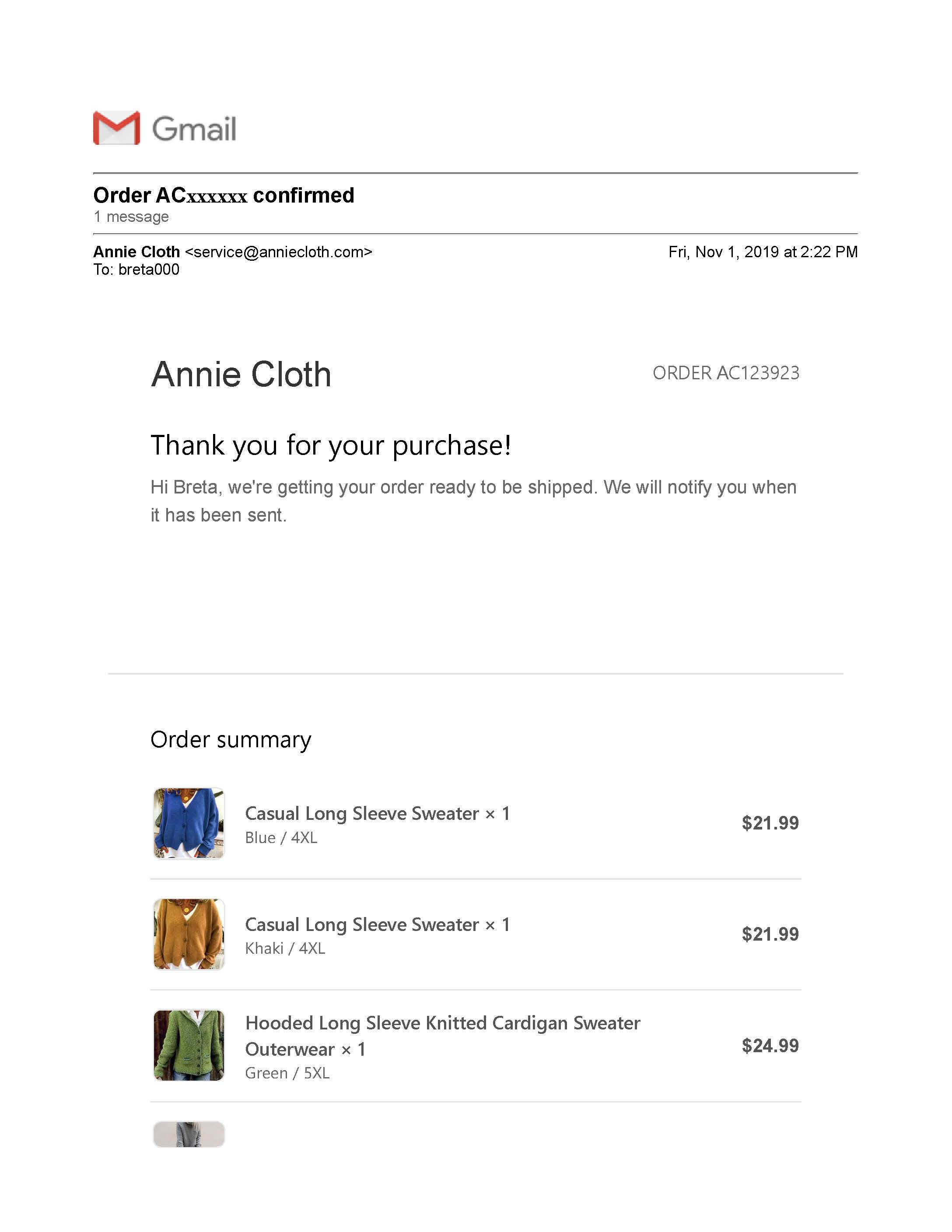952x1232 pixels.
Task: Click the $24.99 cardigan price
Action: pyautogui.click(x=770, y=1046)
